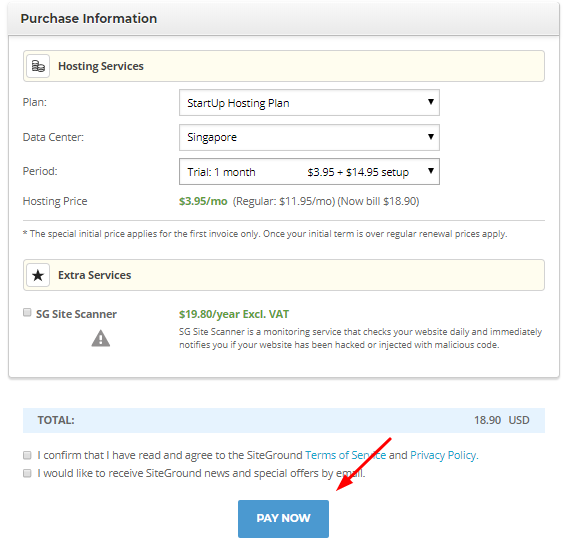This screenshot has height=546, width=566.
Task: Click the Hosting Services server icon
Action: point(38,66)
